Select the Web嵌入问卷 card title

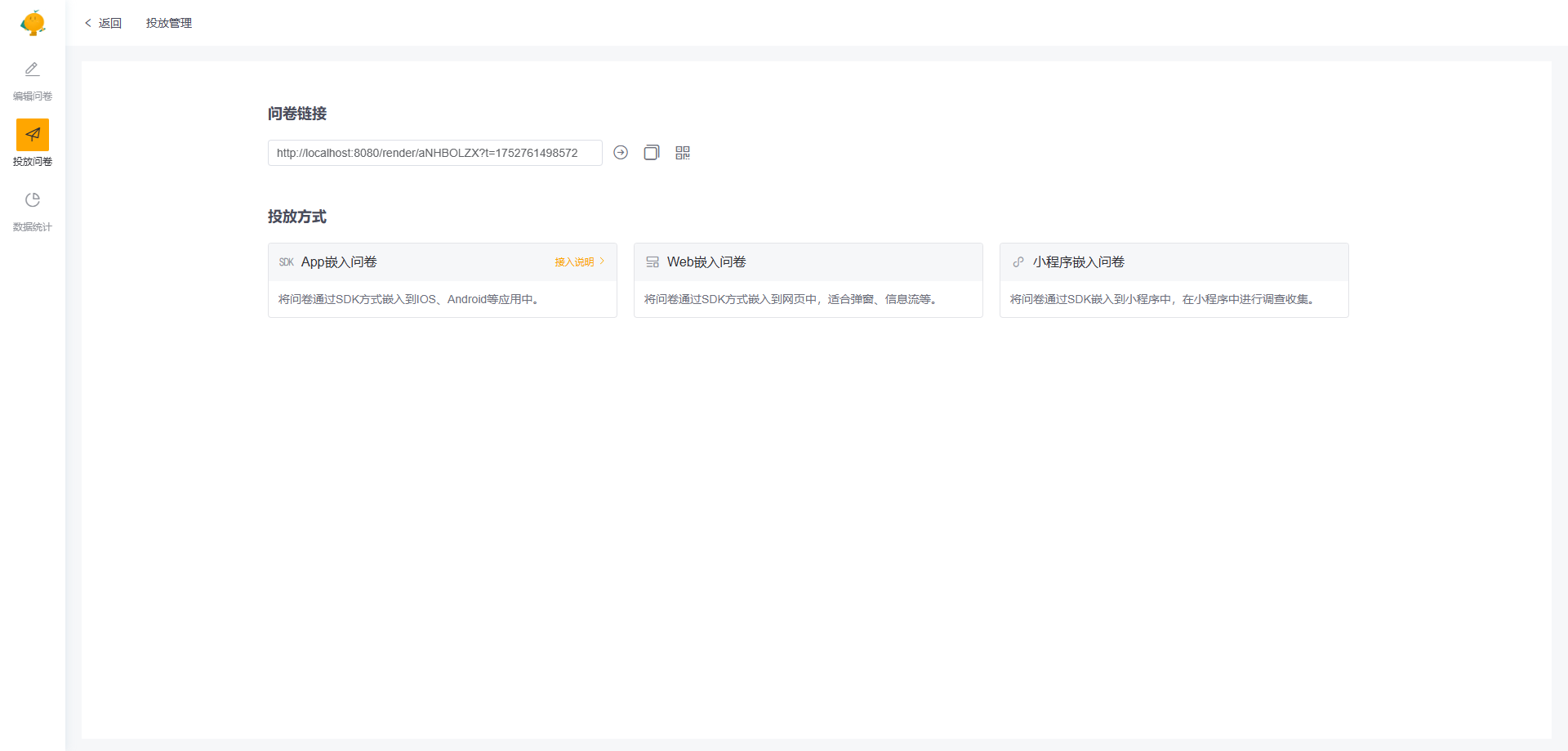pyautogui.click(x=706, y=262)
